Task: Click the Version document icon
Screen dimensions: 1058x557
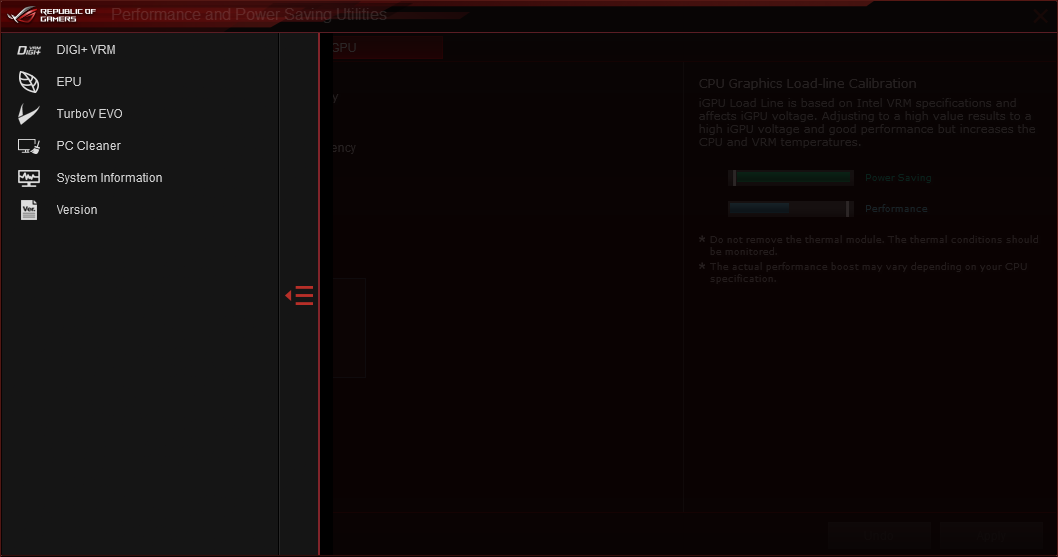Action: tap(29, 210)
